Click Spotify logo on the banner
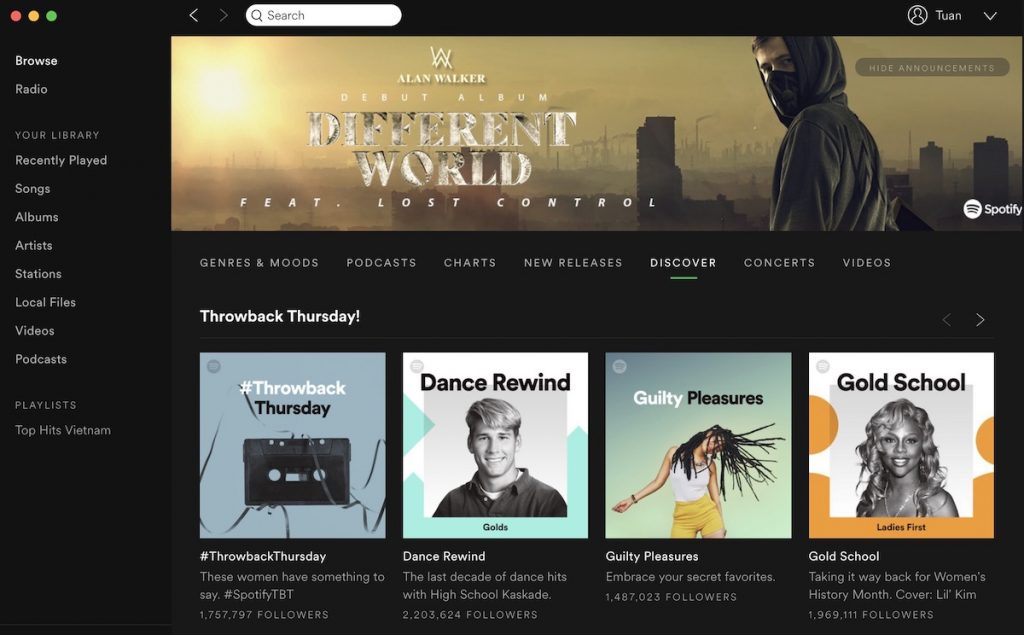Screen dimensions: 1024x635 tap(992, 209)
